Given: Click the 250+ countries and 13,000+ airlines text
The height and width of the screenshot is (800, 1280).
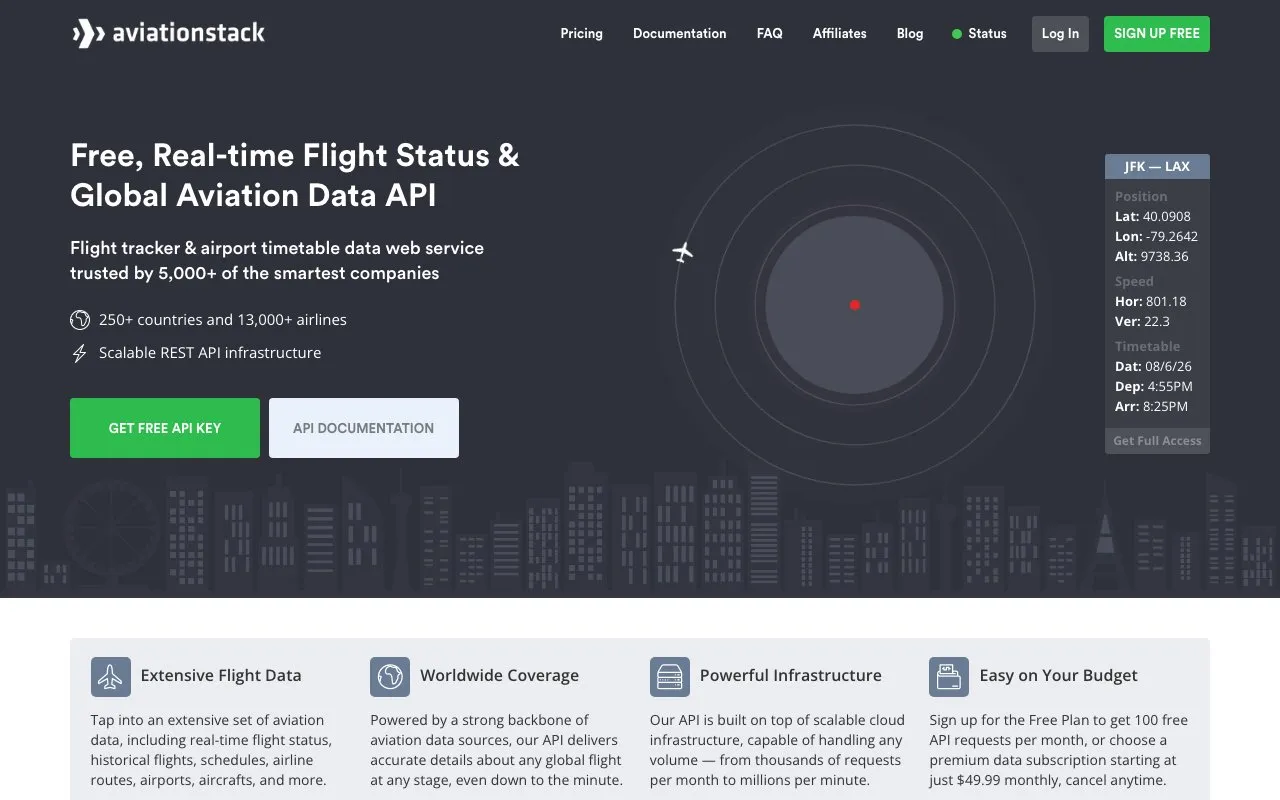Looking at the screenshot, I should 223,320.
